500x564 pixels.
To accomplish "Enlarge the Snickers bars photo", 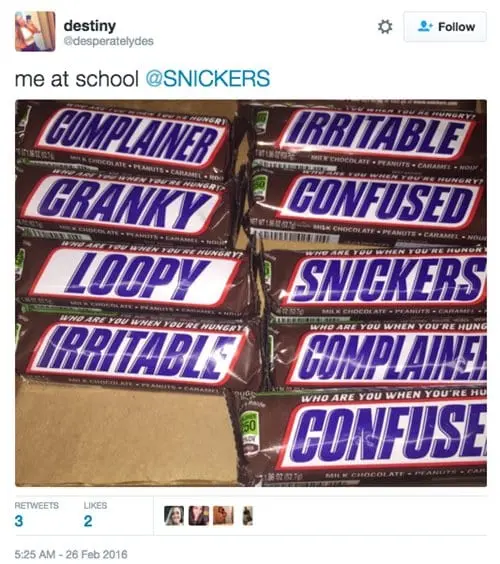I will [251, 293].
